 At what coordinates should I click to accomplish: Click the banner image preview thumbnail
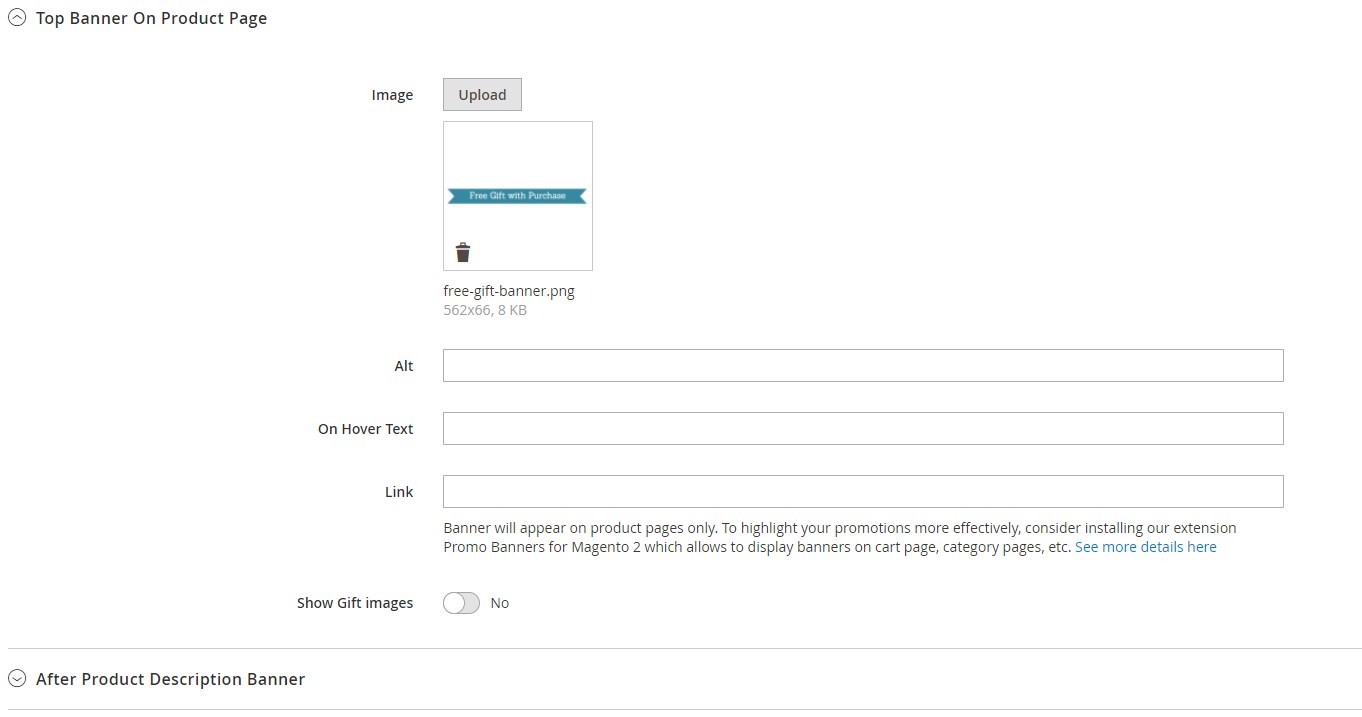(518, 160)
